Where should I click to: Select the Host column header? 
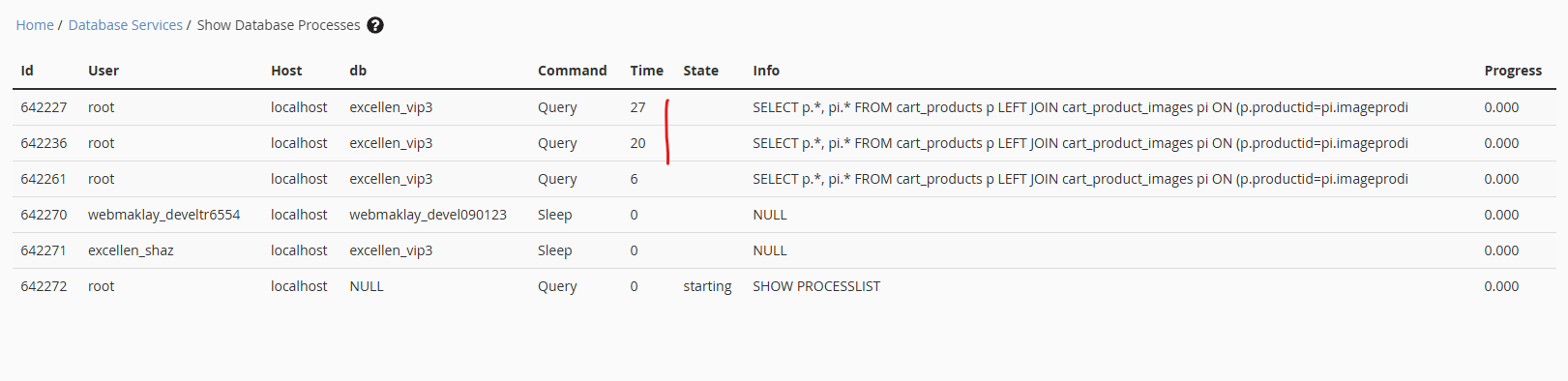tap(286, 71)
